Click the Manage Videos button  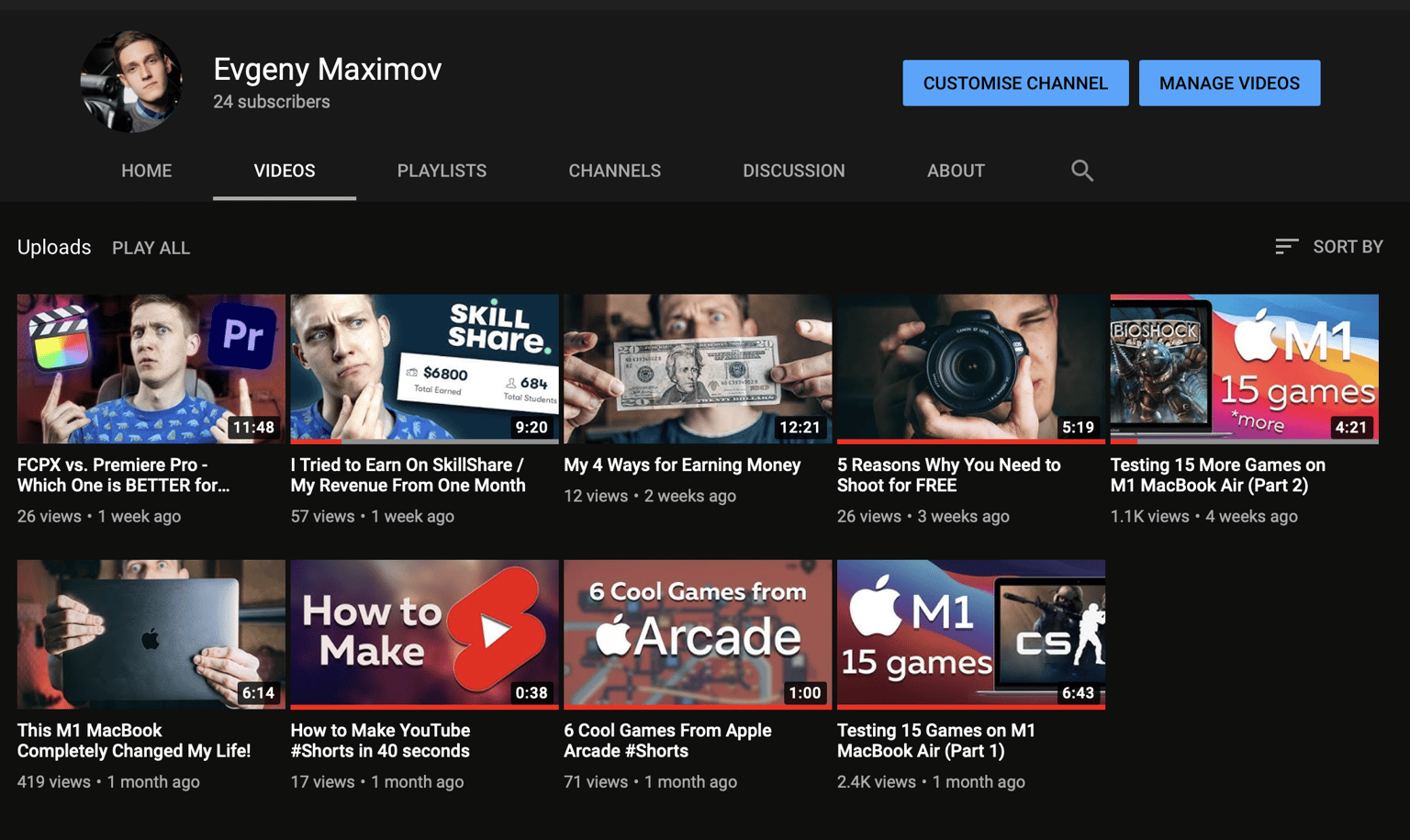(1229, 83)
